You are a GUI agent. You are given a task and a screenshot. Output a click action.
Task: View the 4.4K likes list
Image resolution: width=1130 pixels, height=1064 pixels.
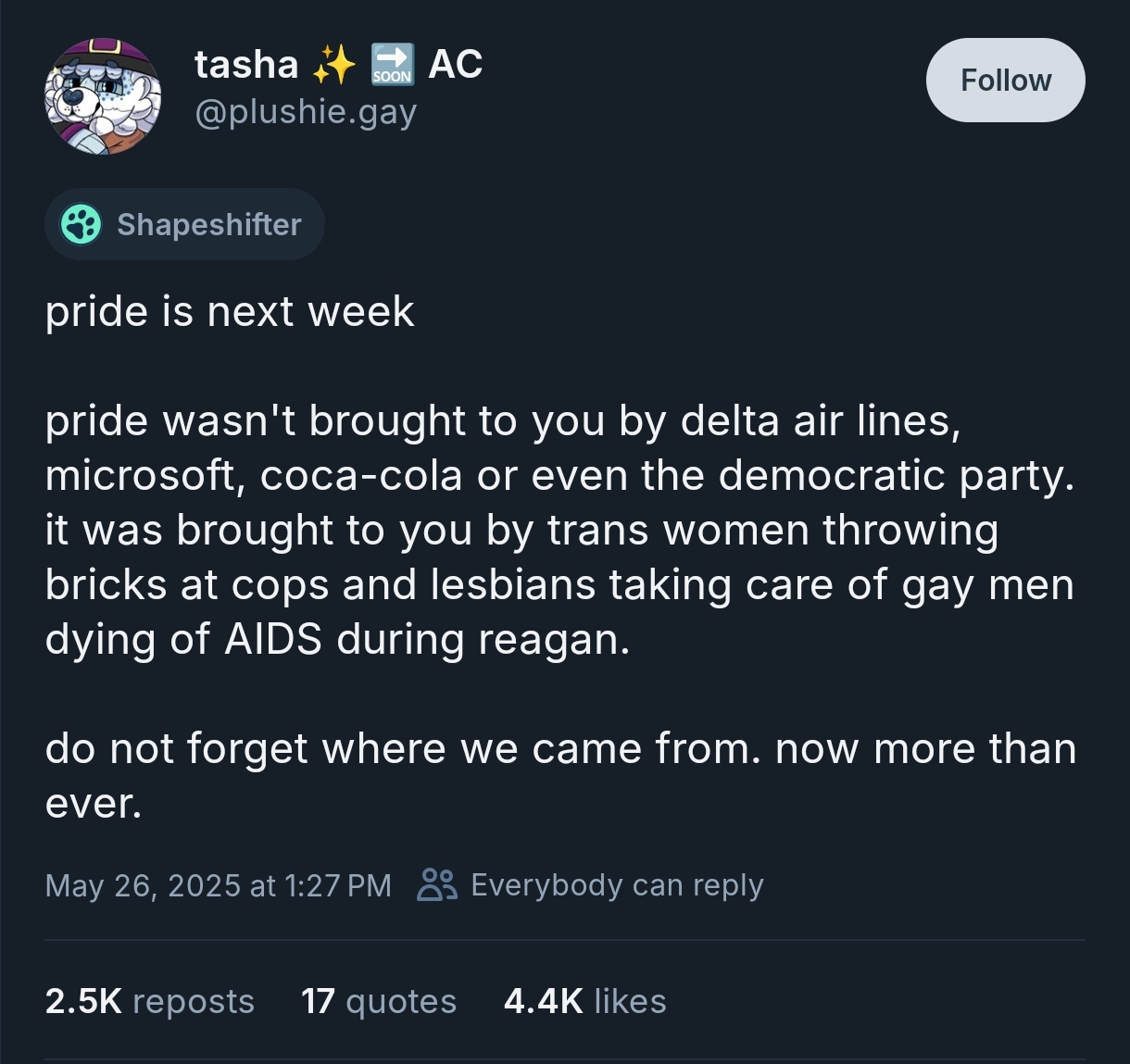585,1001
